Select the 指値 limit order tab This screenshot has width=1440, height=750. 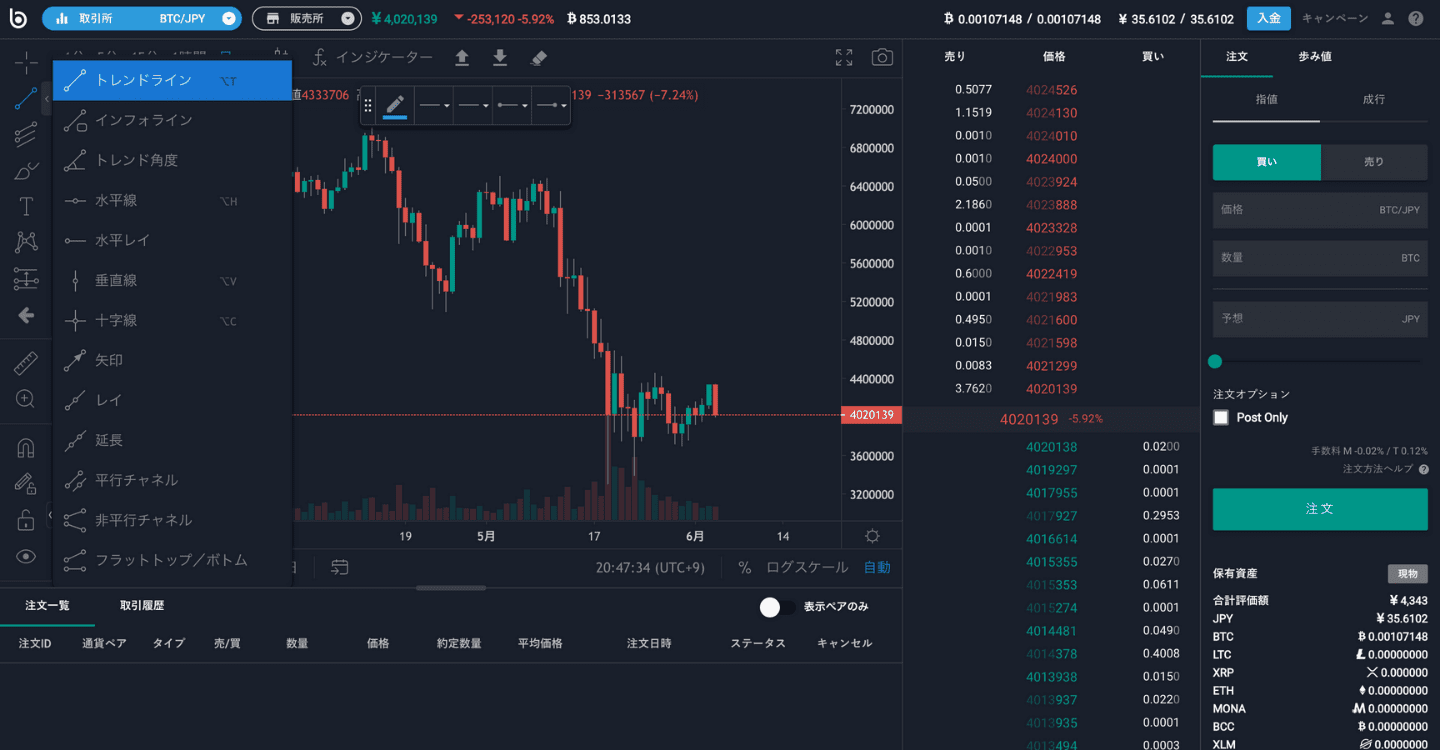pos(1266,99)
